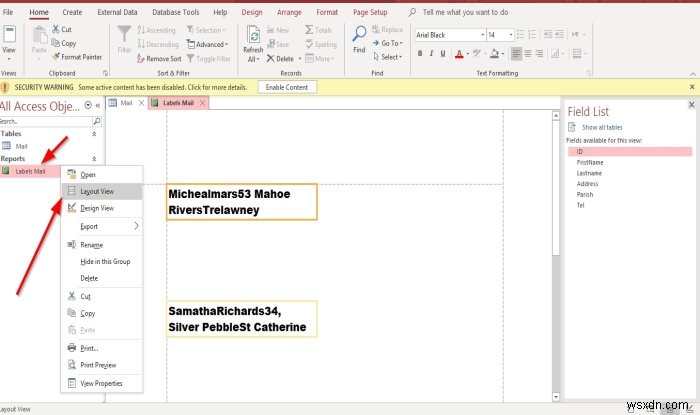Click the navigation pane search magnifier
Image resolution: width=700 pixels, height=415 pixels.
[96, 121]
